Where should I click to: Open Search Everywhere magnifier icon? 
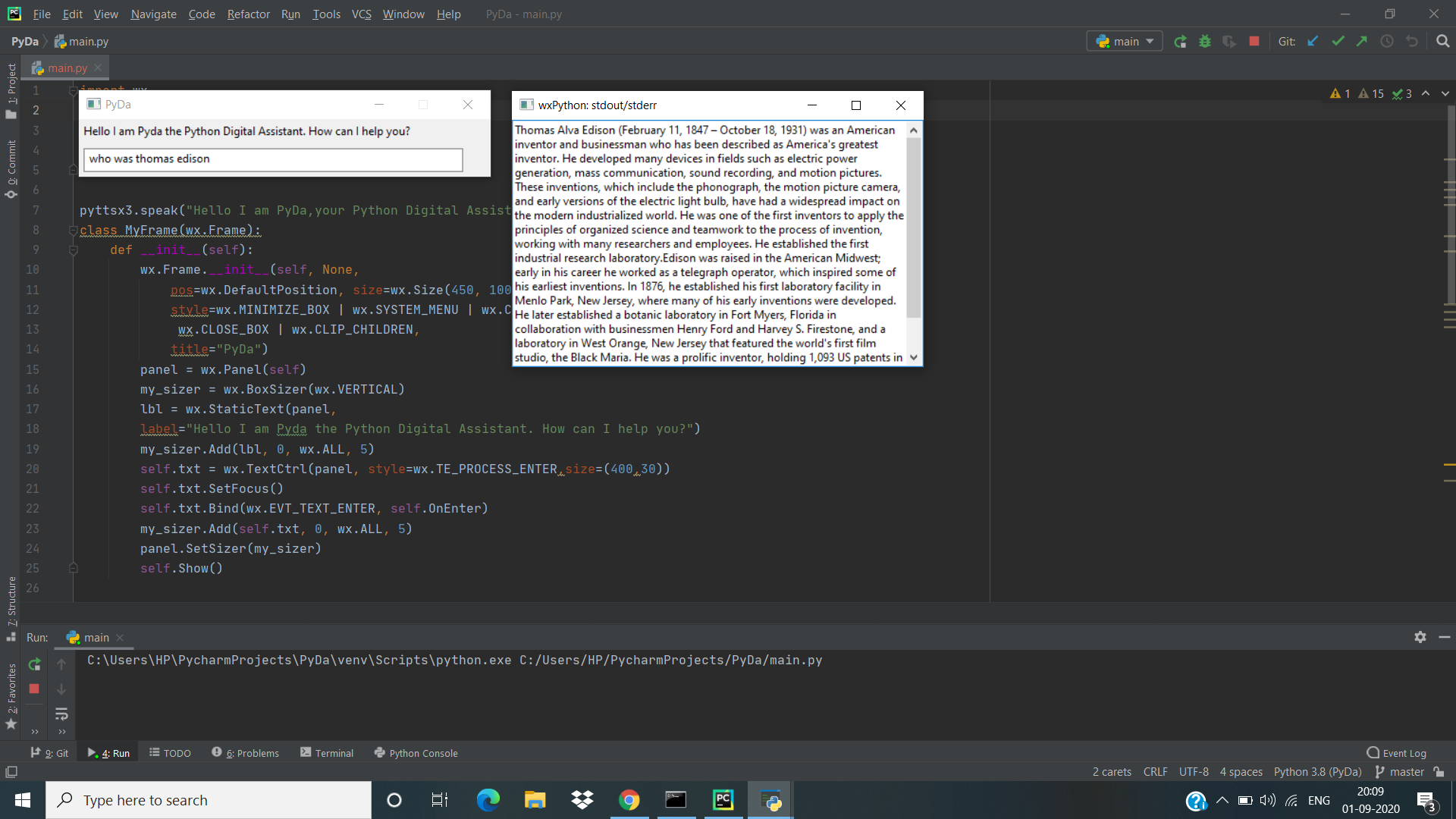pos(1442,42)
